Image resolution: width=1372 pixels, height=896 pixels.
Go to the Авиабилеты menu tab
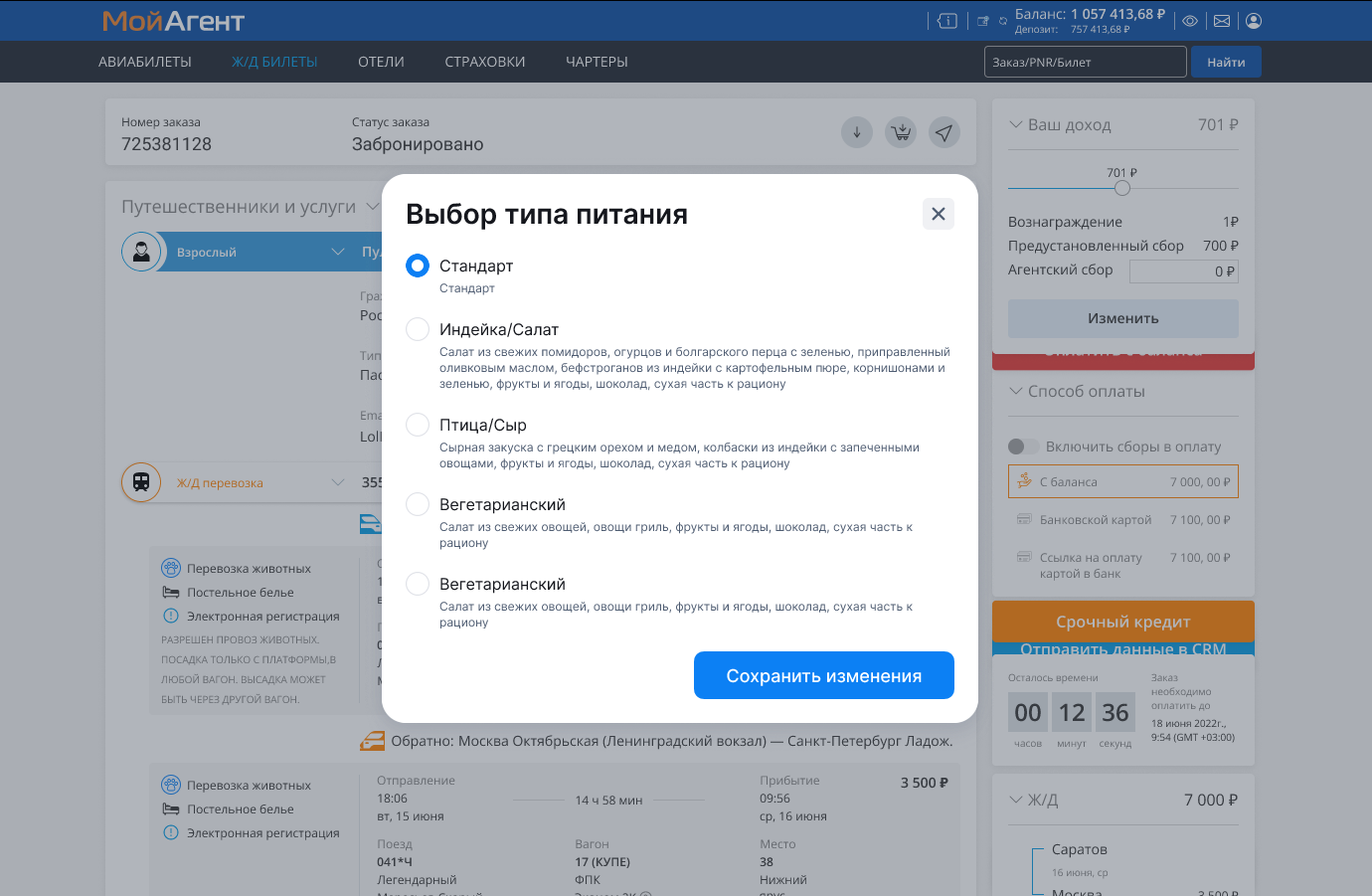click(145, 62)
